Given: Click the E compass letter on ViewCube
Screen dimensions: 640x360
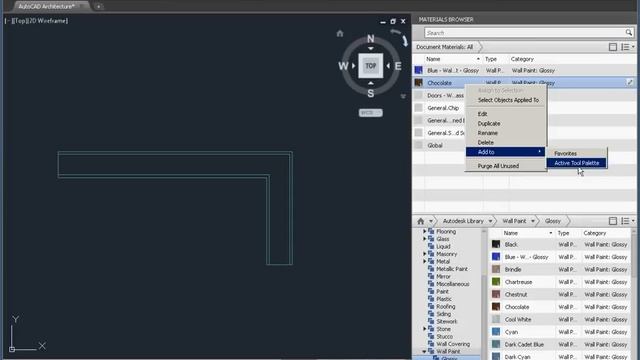Looking at the screenshot, I should [398, 66].
